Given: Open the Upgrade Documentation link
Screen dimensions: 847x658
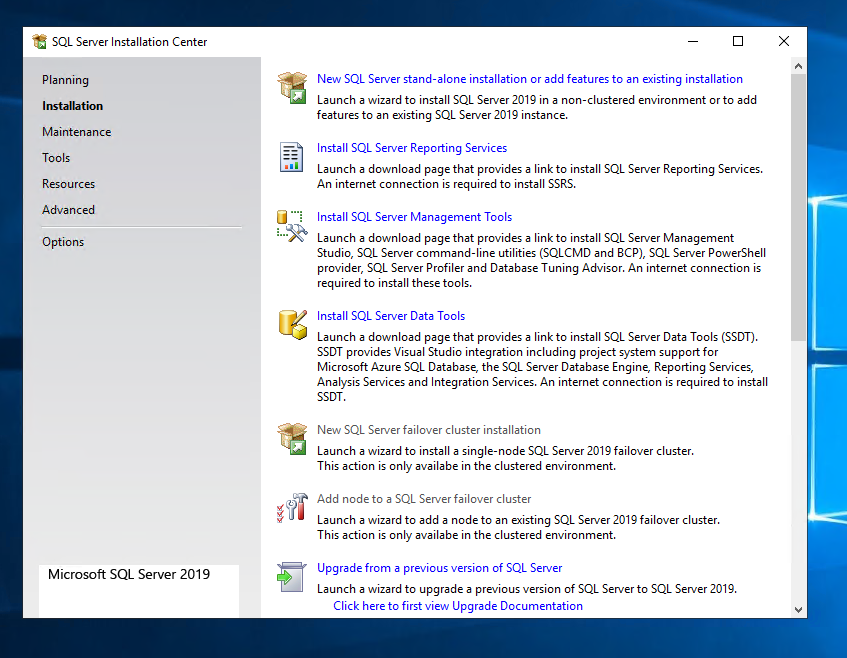Looking at the screenshot, I should (x=457, y=606).
